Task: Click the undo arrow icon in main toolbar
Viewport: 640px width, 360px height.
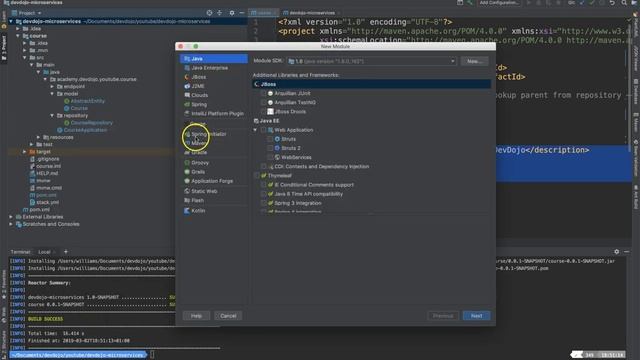Action: (x=612, y=3)
